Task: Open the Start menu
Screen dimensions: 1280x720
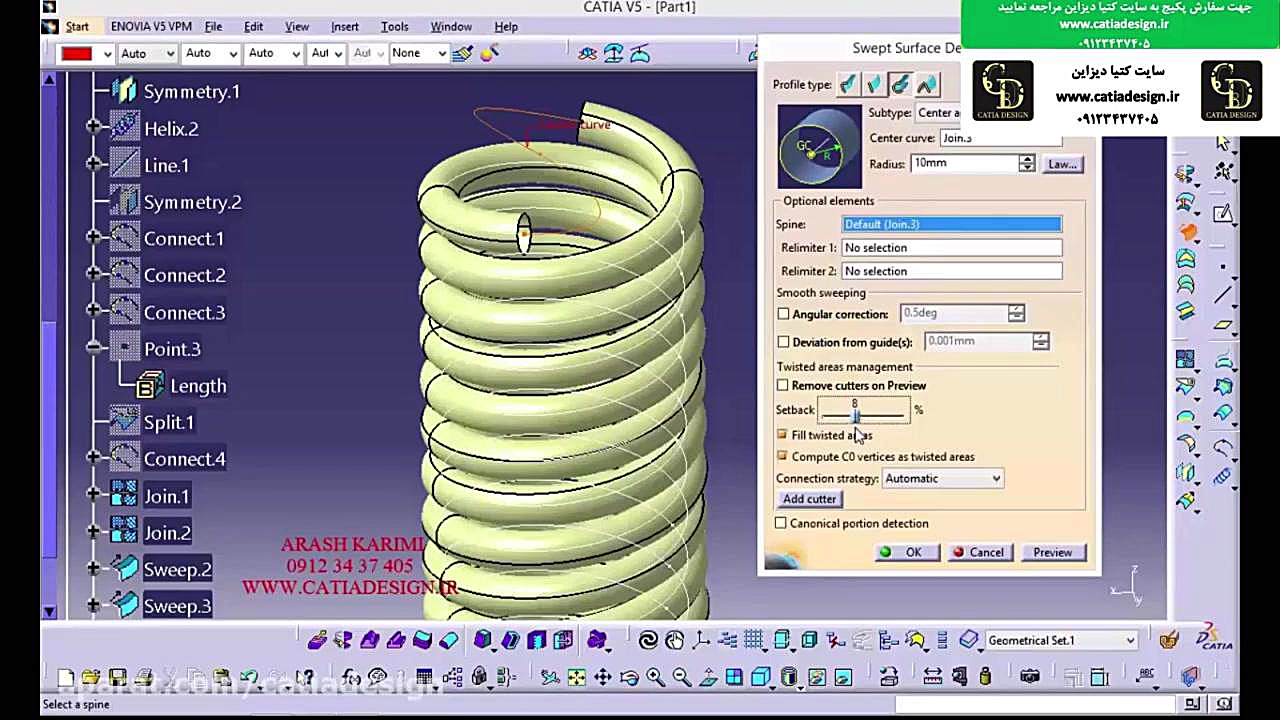Action: 77,27
